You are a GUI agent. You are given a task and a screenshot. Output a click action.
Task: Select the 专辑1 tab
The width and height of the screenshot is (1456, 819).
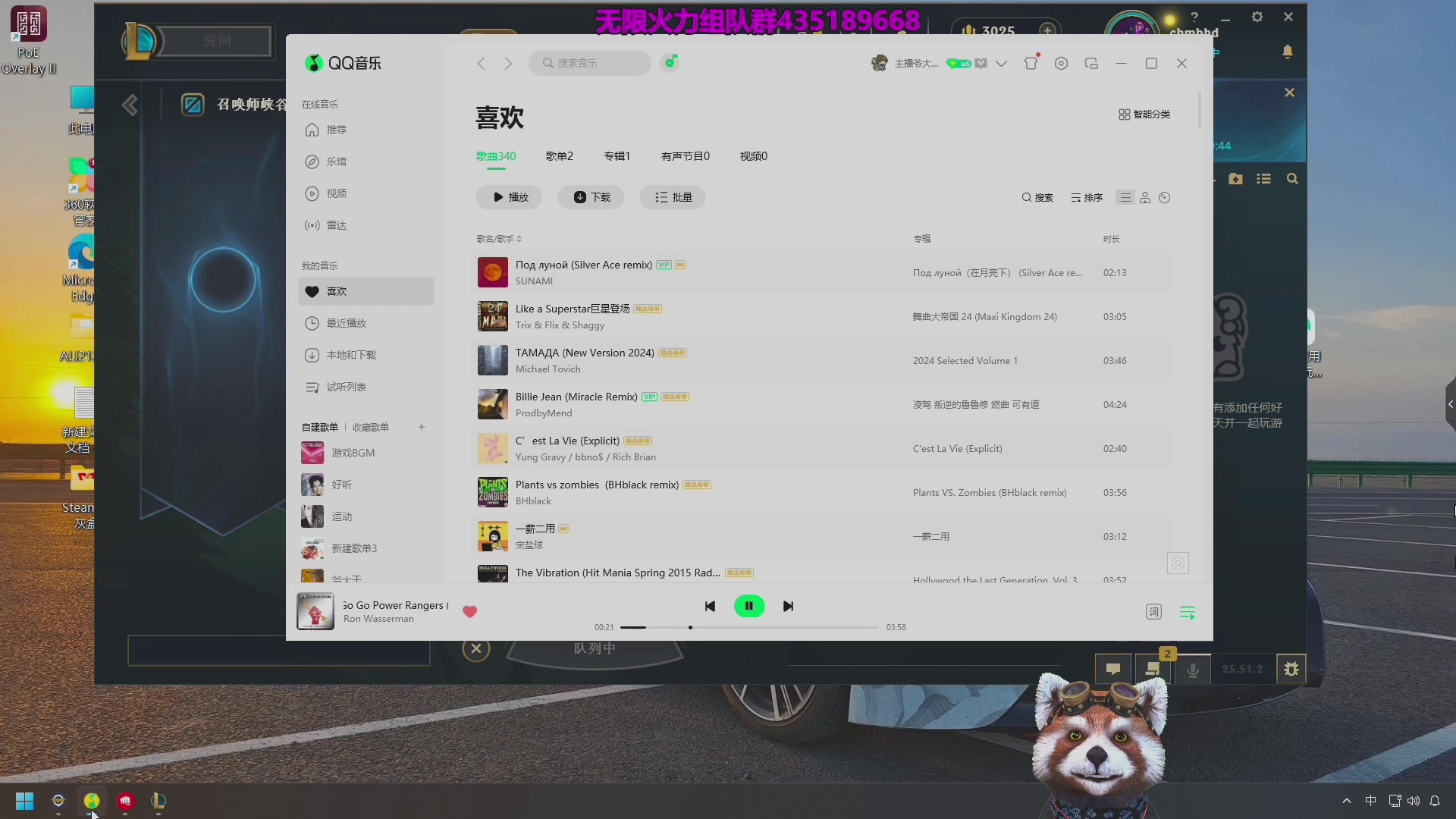coord(617,156)
